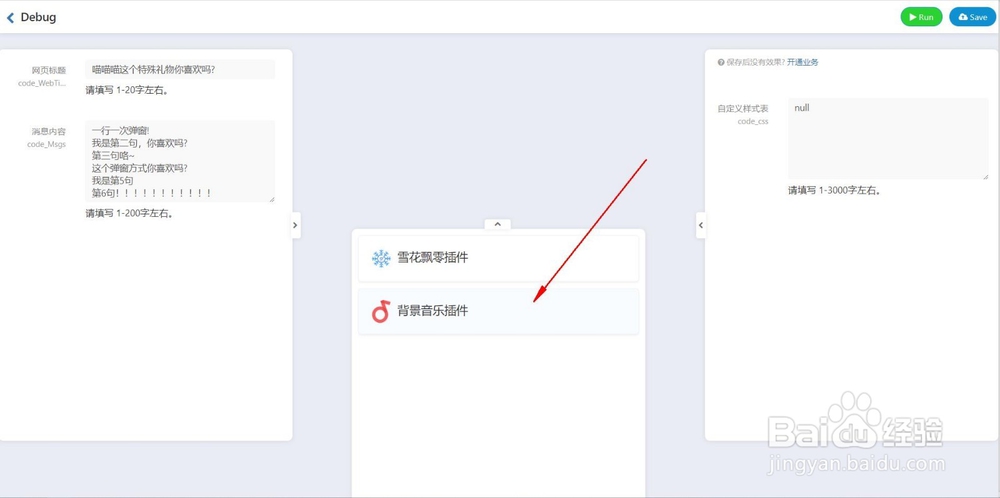Viewport: 1000px width, 498px height.
Task: Click the code_Msgs field name
Action: point(47,144)
